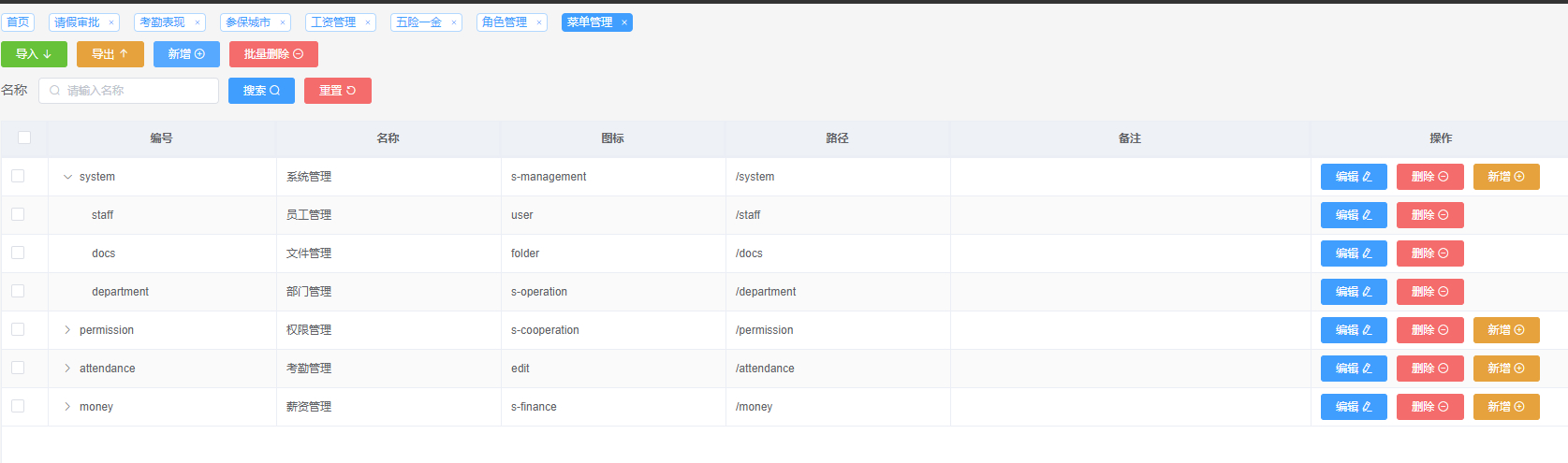Check the attendance row checkbox
The image size is (1568, 463).
click(18, 368)
